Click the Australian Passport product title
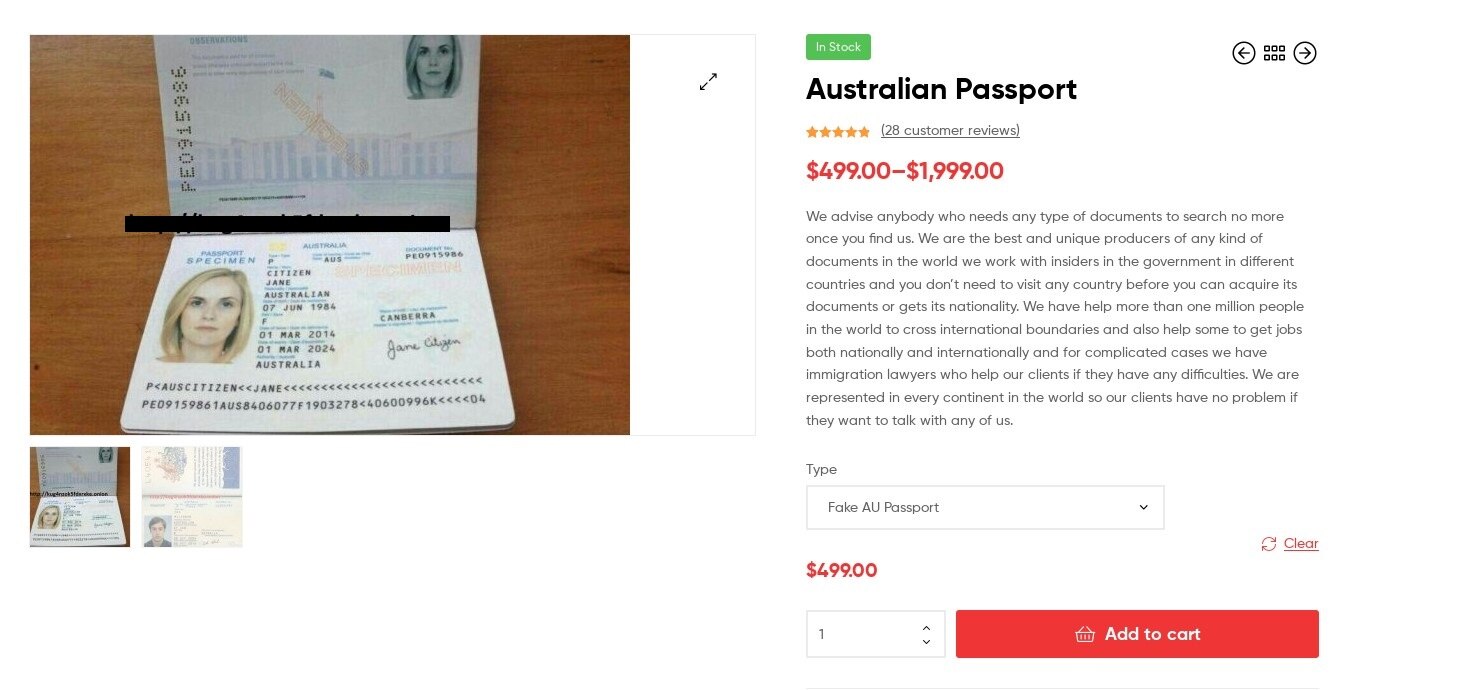The width and height of the screenshot is (1463, 690). click(x=941, y=90)
